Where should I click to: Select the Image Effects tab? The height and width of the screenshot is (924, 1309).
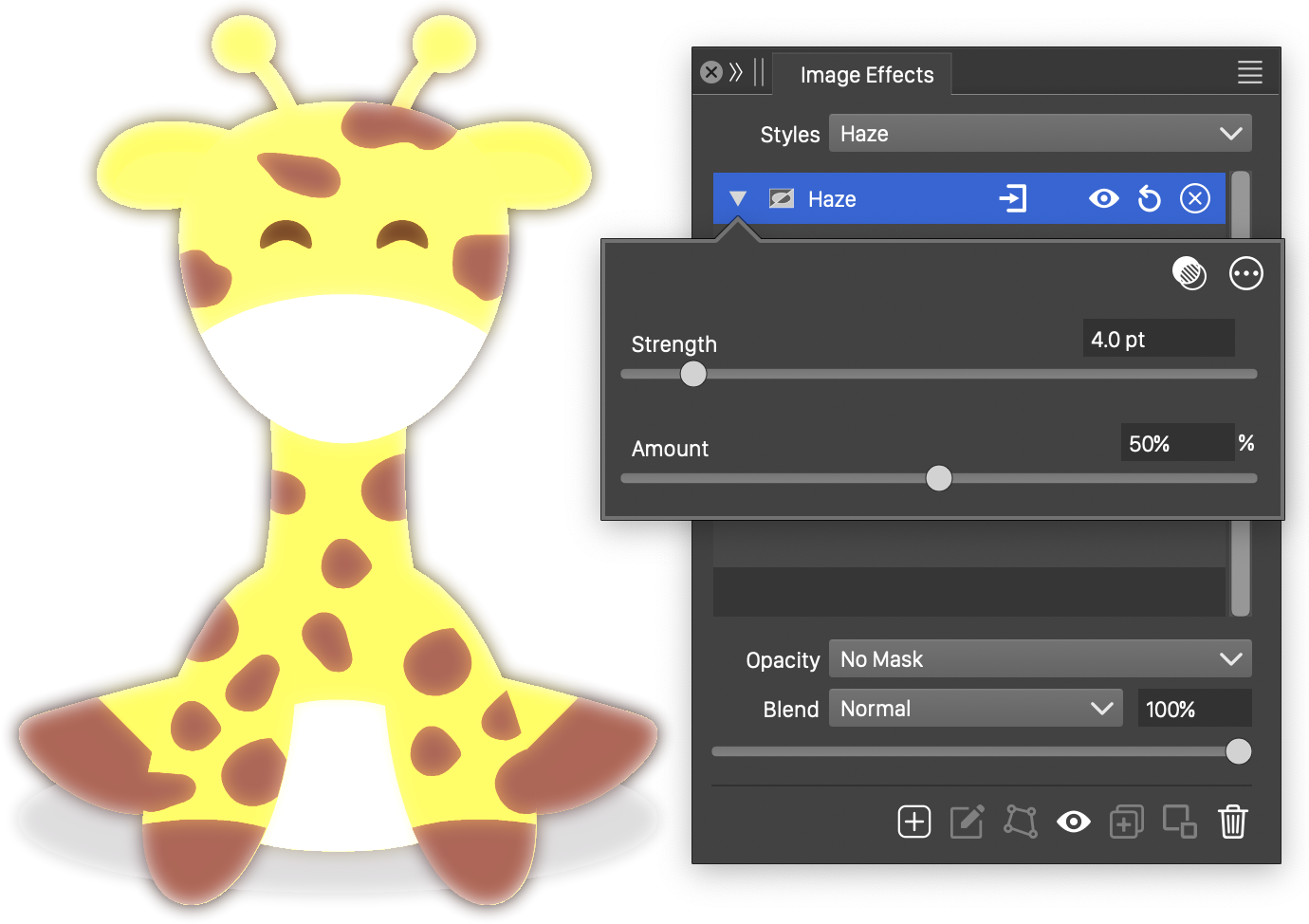tap(866, 75)
